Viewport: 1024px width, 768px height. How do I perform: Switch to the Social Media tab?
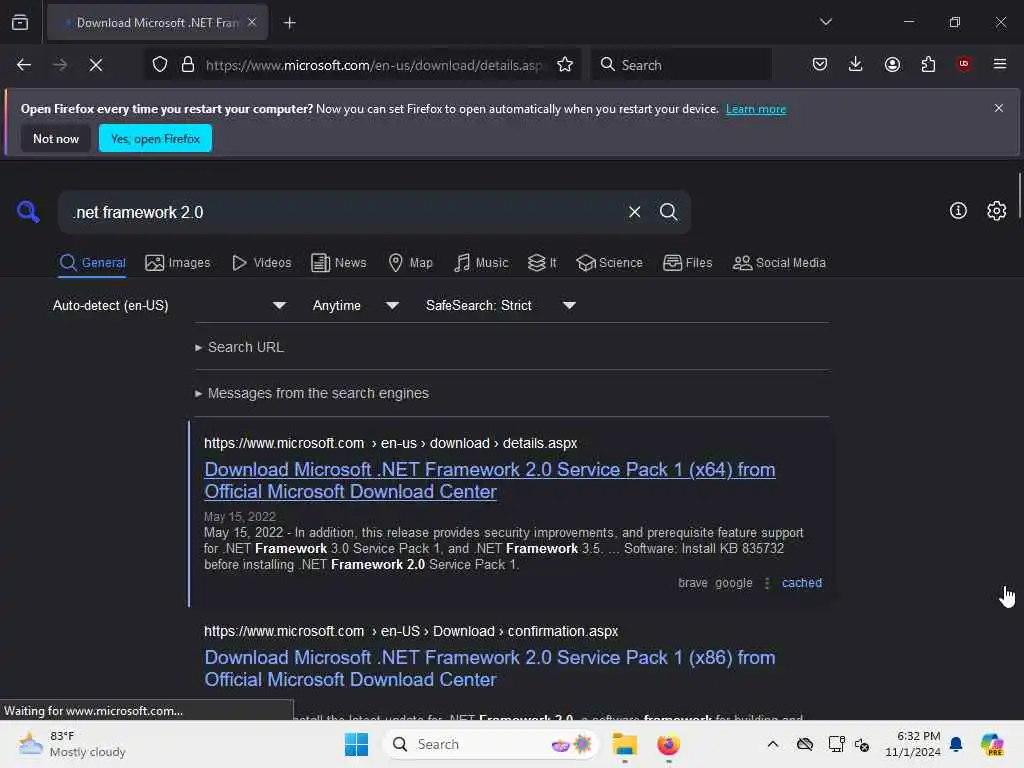click(x=779, y=263)
